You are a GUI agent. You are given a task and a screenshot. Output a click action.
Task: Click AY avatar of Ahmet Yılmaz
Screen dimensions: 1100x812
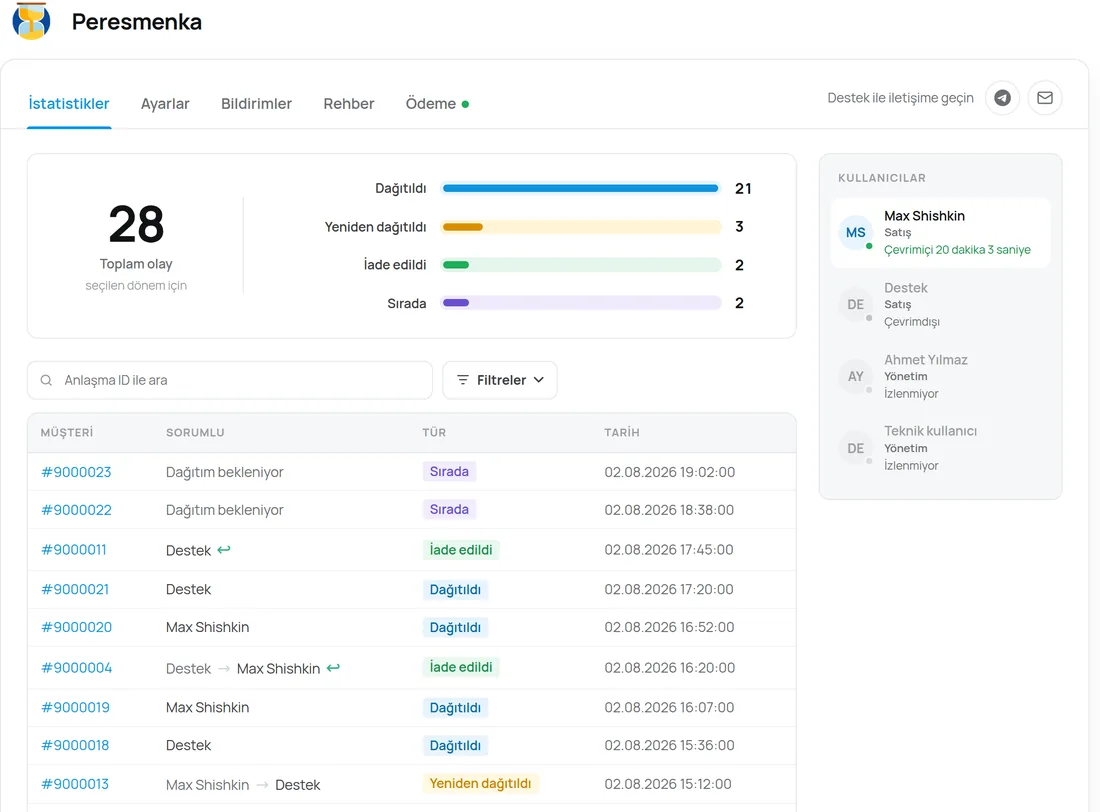pos(855,376)
